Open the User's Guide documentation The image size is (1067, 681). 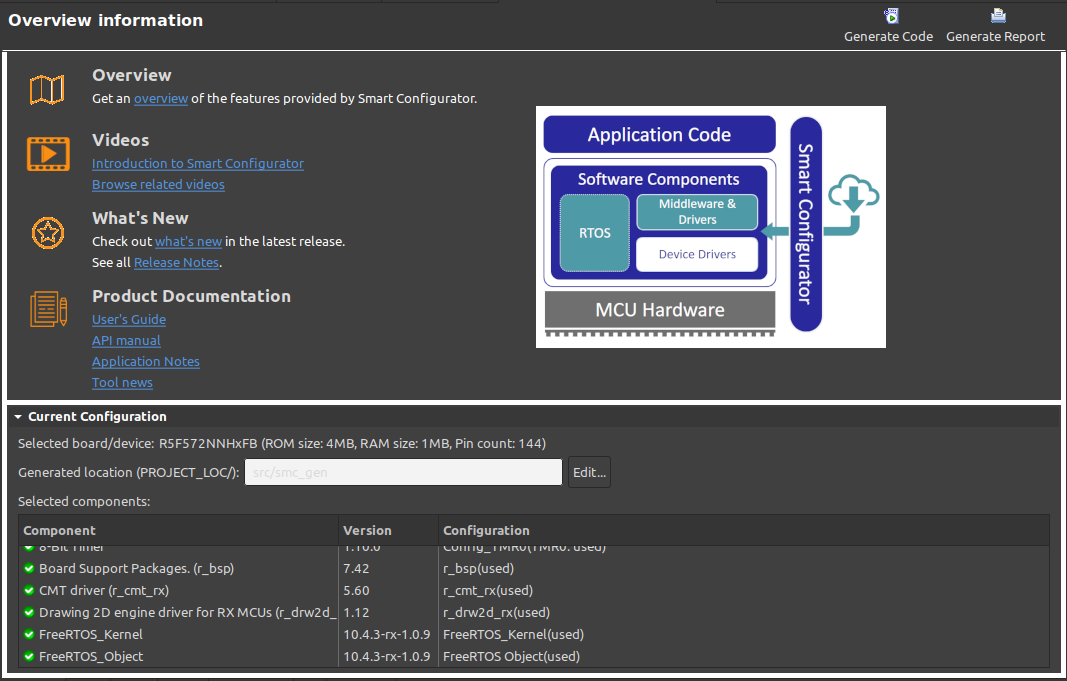128,319
